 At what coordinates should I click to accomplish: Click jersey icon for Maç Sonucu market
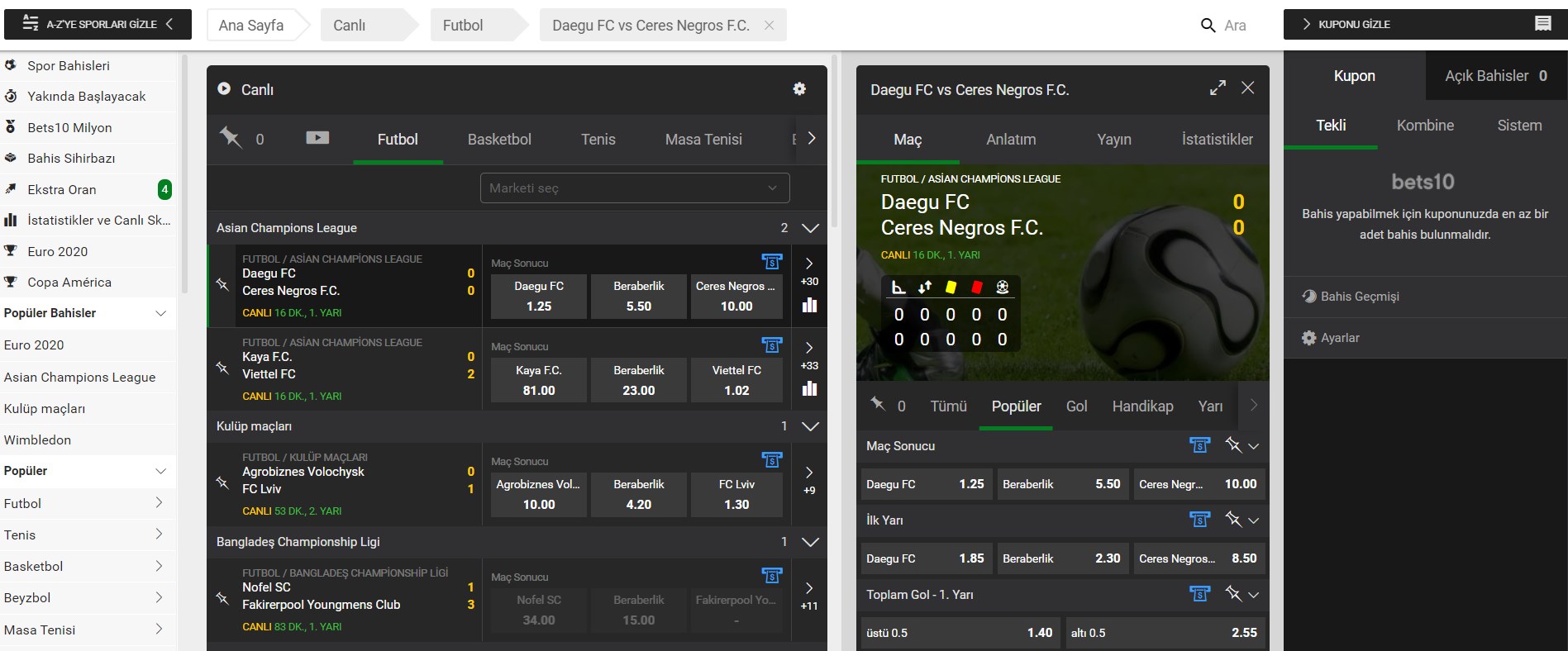pos(1200,446)
